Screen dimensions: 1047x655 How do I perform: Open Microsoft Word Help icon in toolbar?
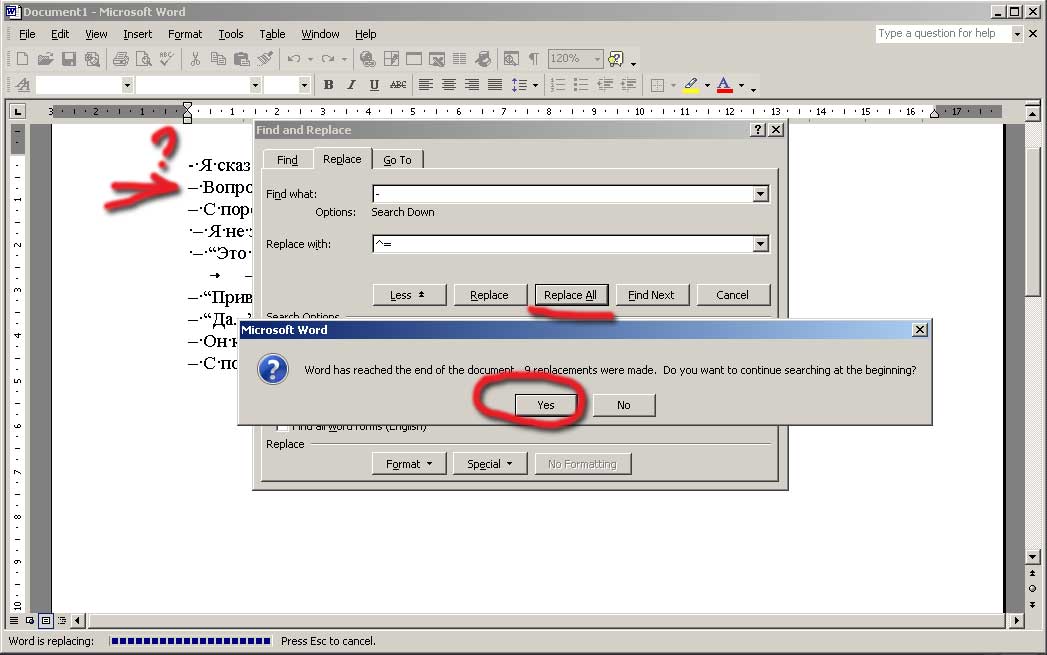[616, 59]
